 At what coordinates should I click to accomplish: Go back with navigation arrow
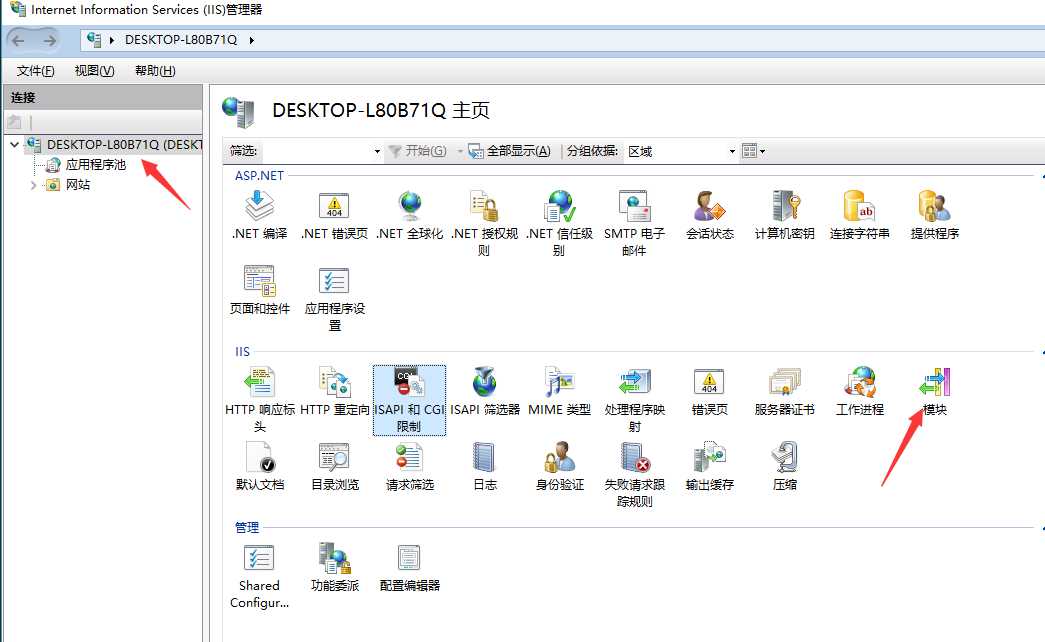pos(19,41)
